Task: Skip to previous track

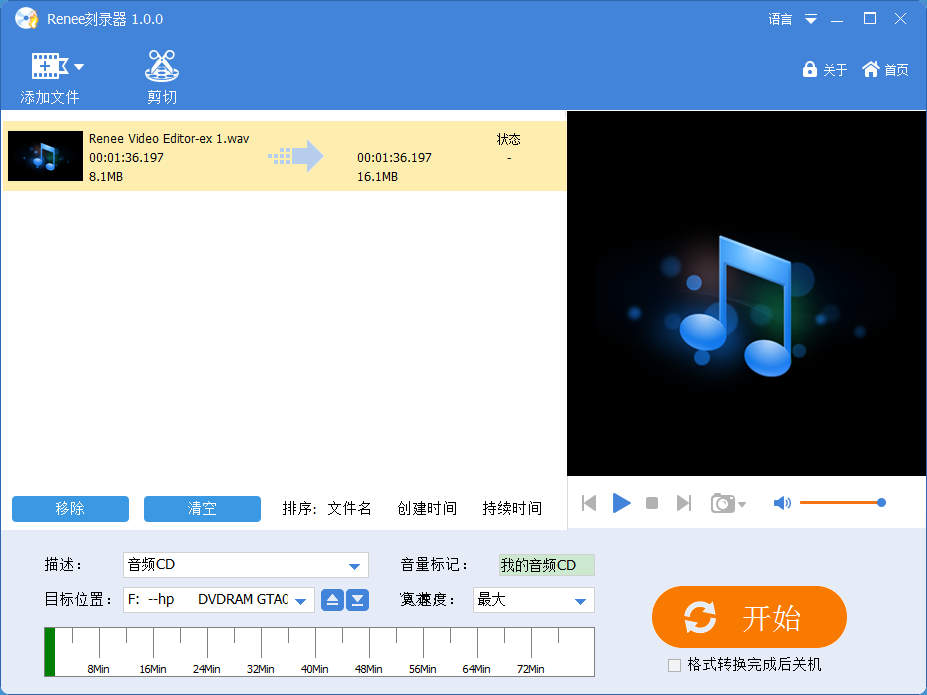Action: pyautogui.click(x=589, y=503)
